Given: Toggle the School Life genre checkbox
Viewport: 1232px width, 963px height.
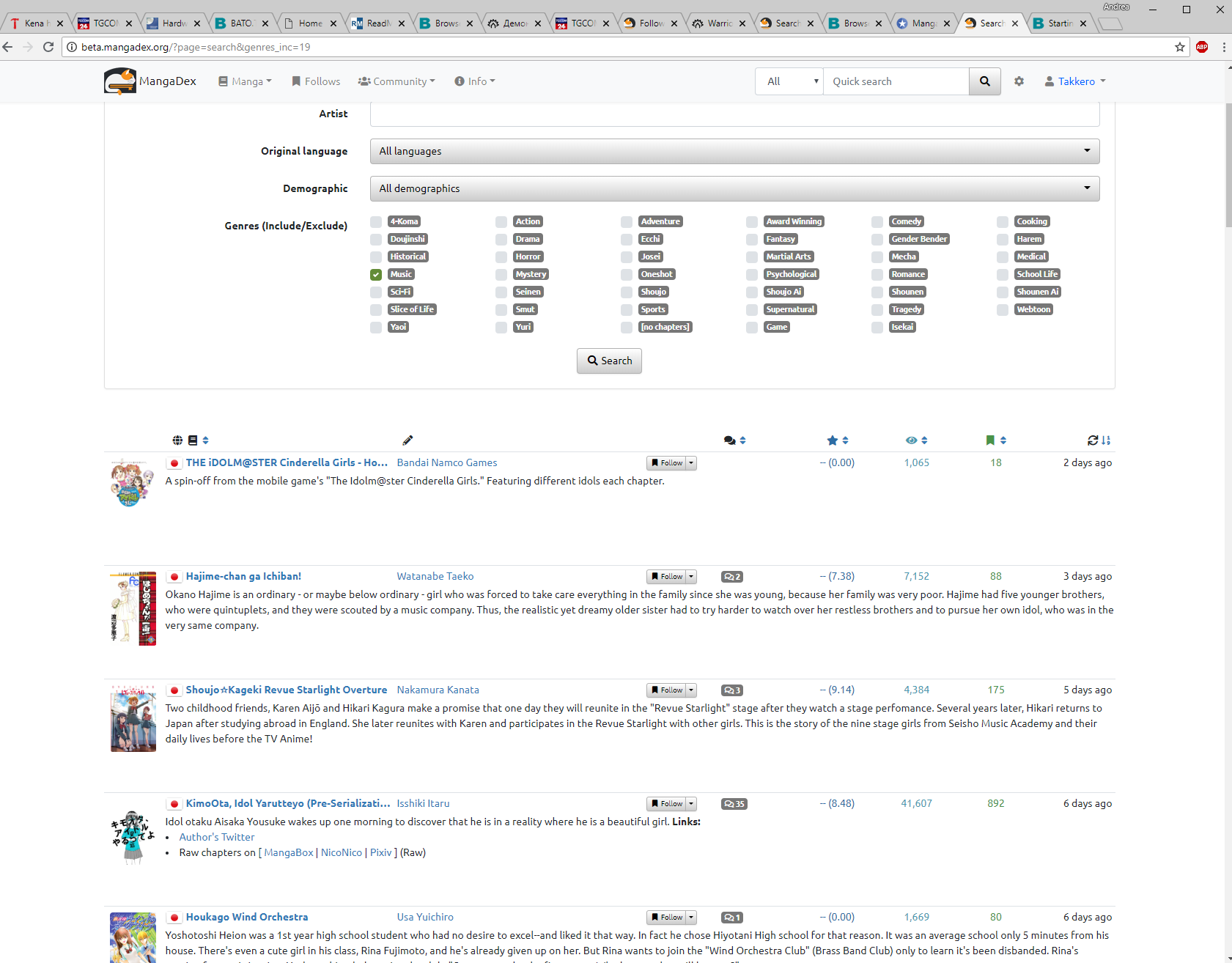Looking at the screenshot, I should click(1003, 275).
